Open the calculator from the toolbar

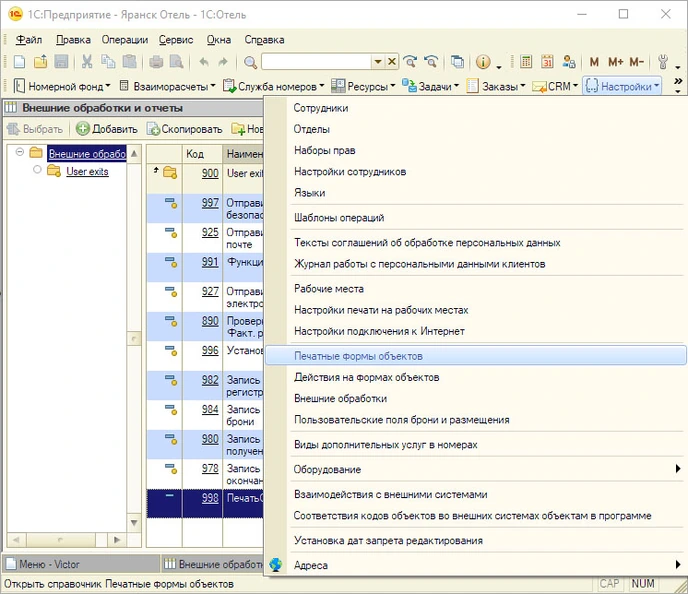tap(523, 62)
